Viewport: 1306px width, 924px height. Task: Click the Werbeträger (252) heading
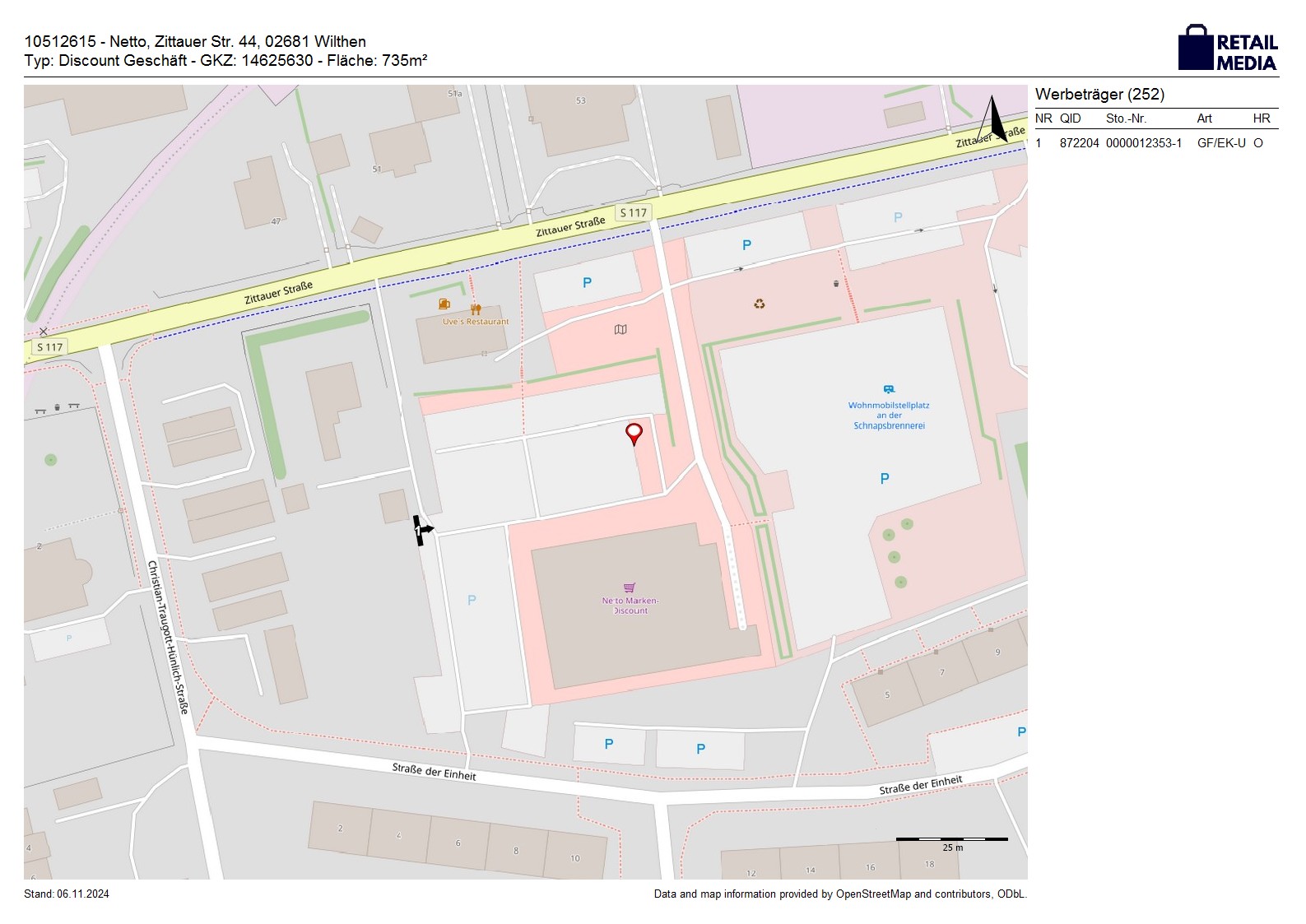coord(1099,95)
